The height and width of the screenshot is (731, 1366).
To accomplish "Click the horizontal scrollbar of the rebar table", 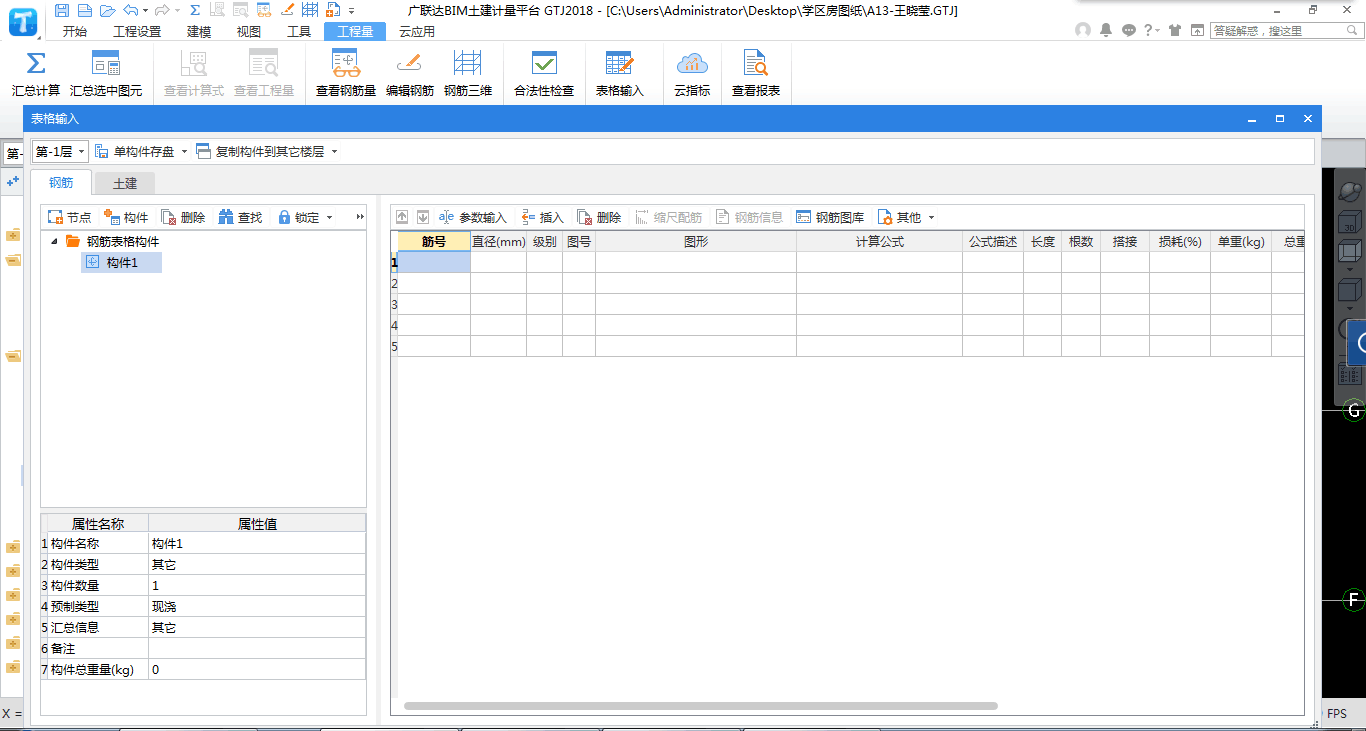I will point(700,706).
